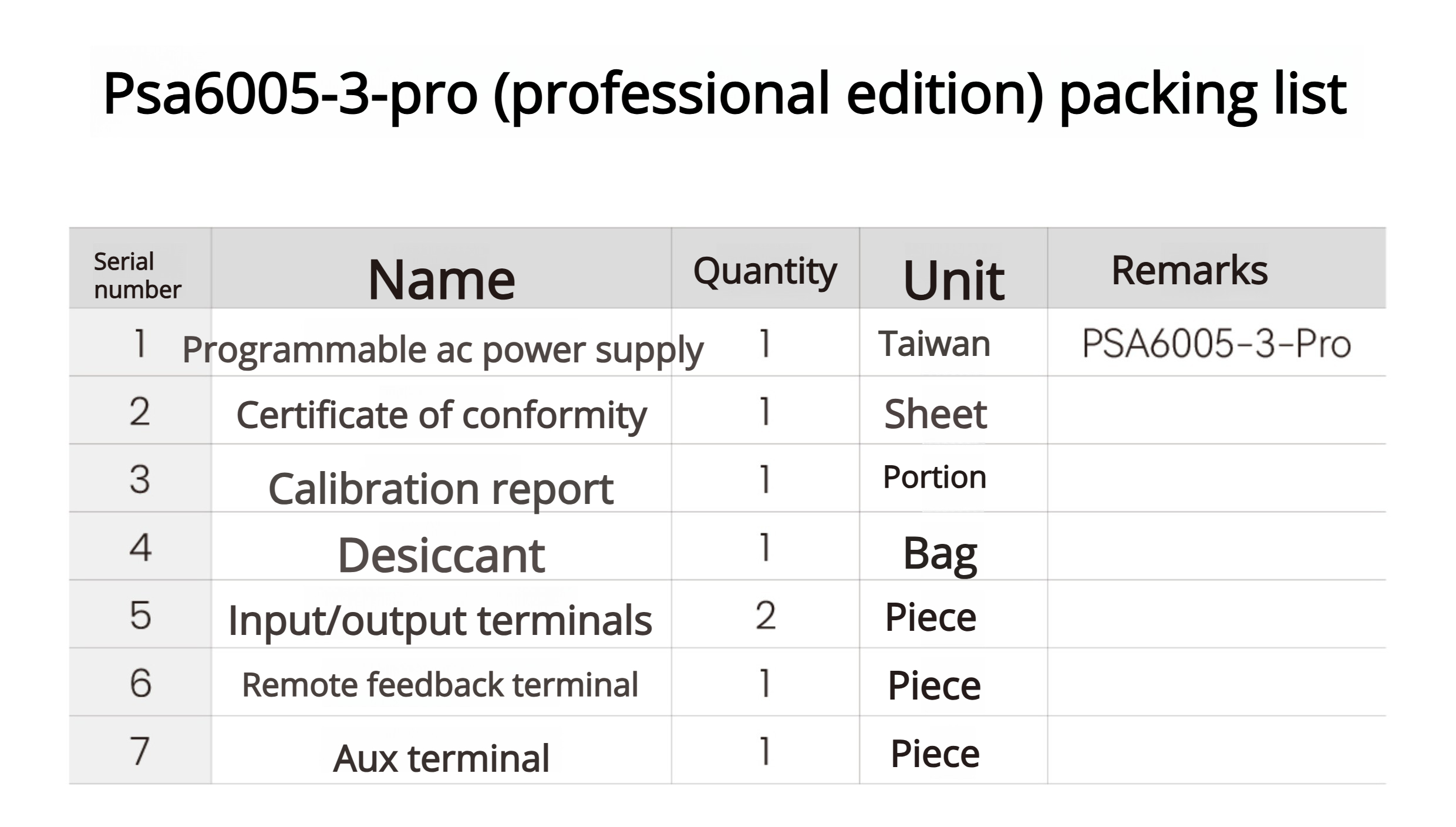Select the Desiccant name cell
This screenshot has height=827, width=1456.
click(x=441, y=556)
